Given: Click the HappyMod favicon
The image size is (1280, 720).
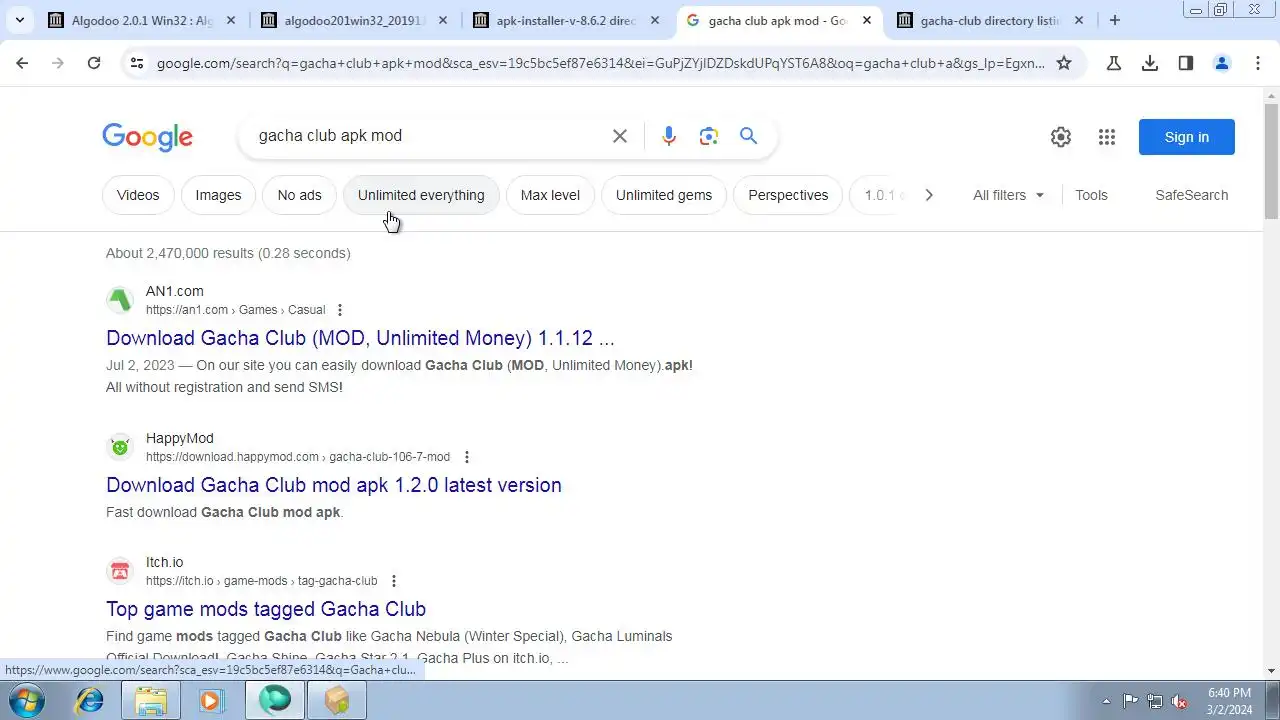Looking at the screenshot, I should click(x=120, y=447).
